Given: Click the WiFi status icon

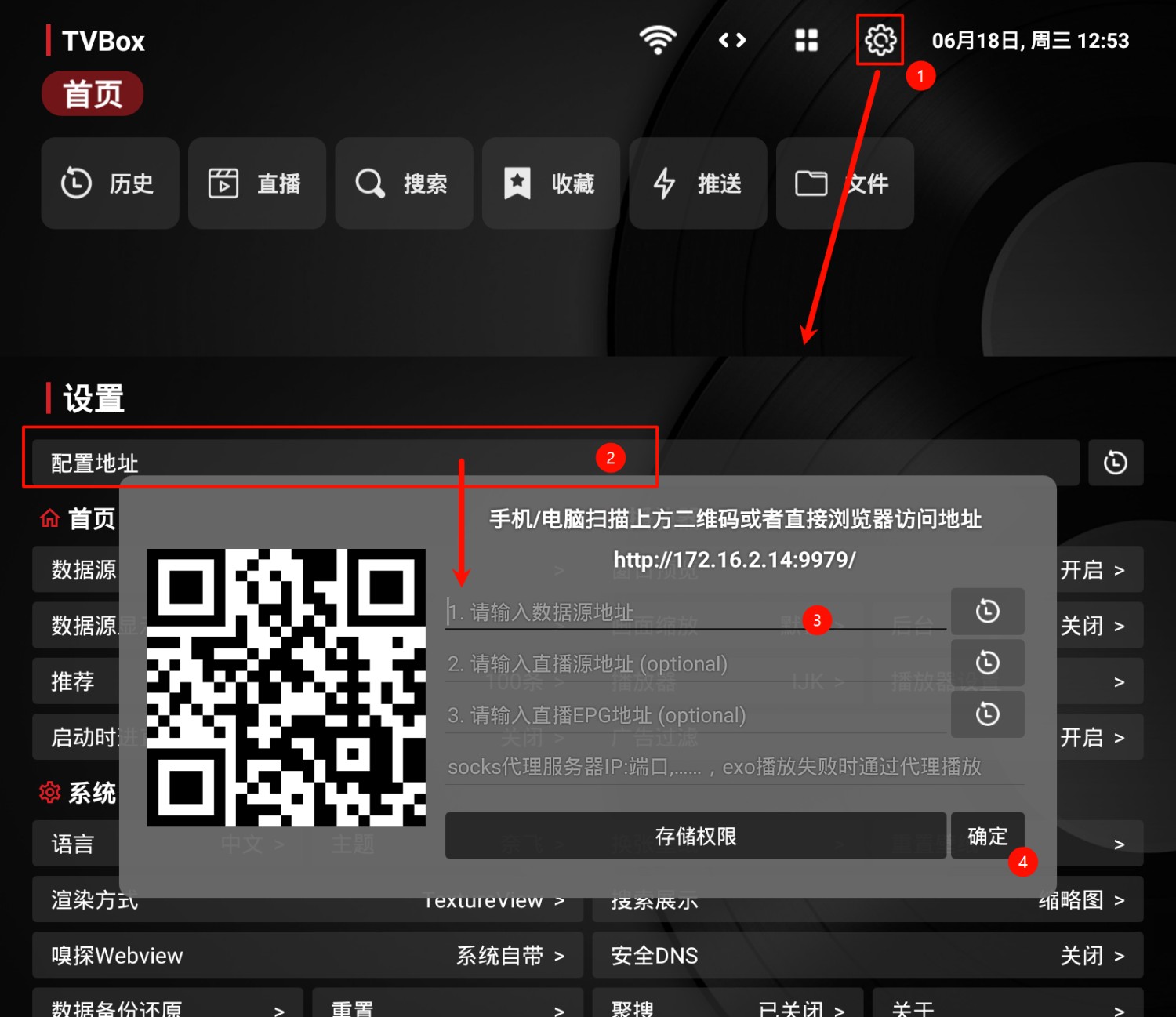Looking at the screenshot, I should [x=657, y=40].
